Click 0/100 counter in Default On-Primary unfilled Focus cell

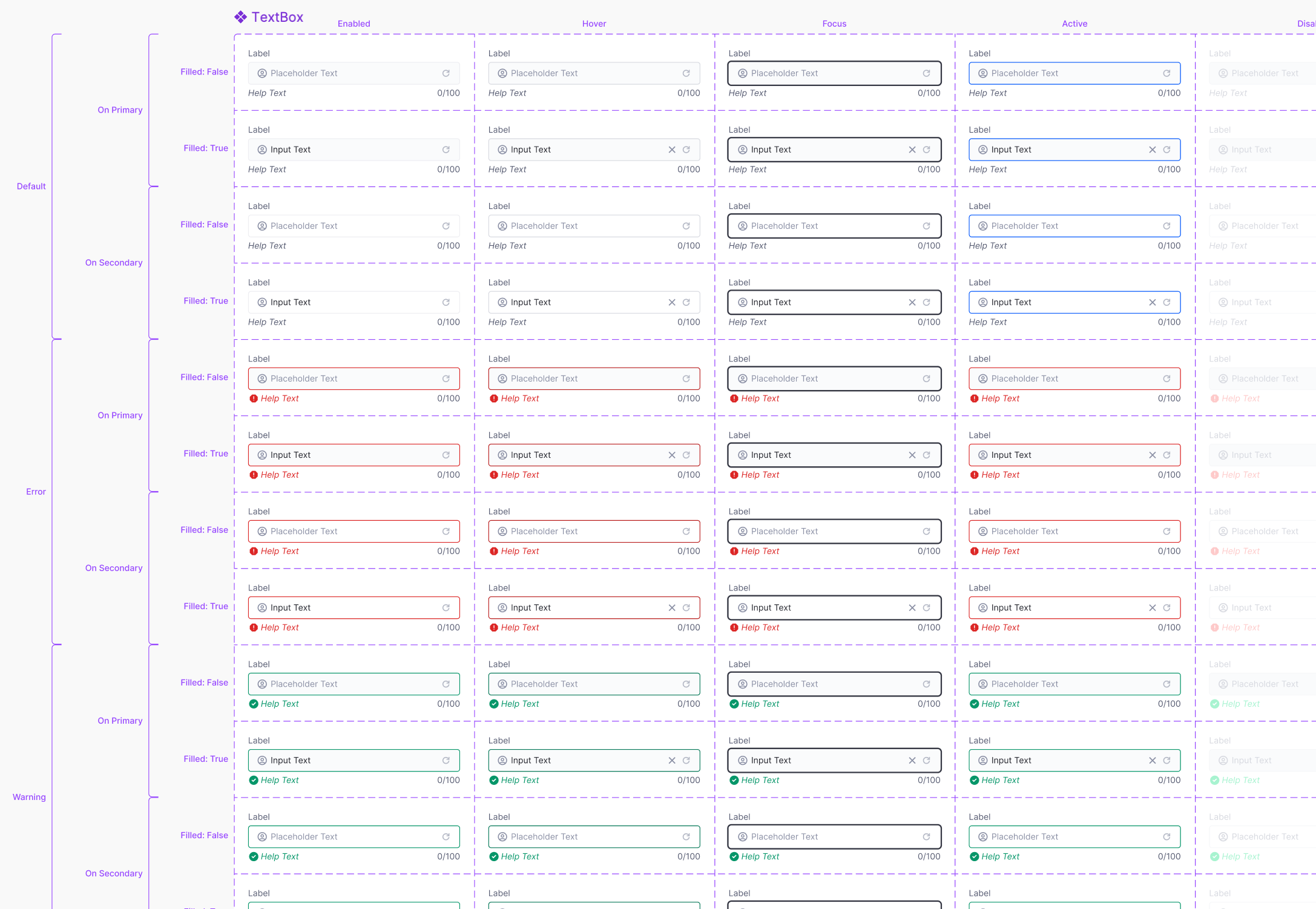click(929, 93)
